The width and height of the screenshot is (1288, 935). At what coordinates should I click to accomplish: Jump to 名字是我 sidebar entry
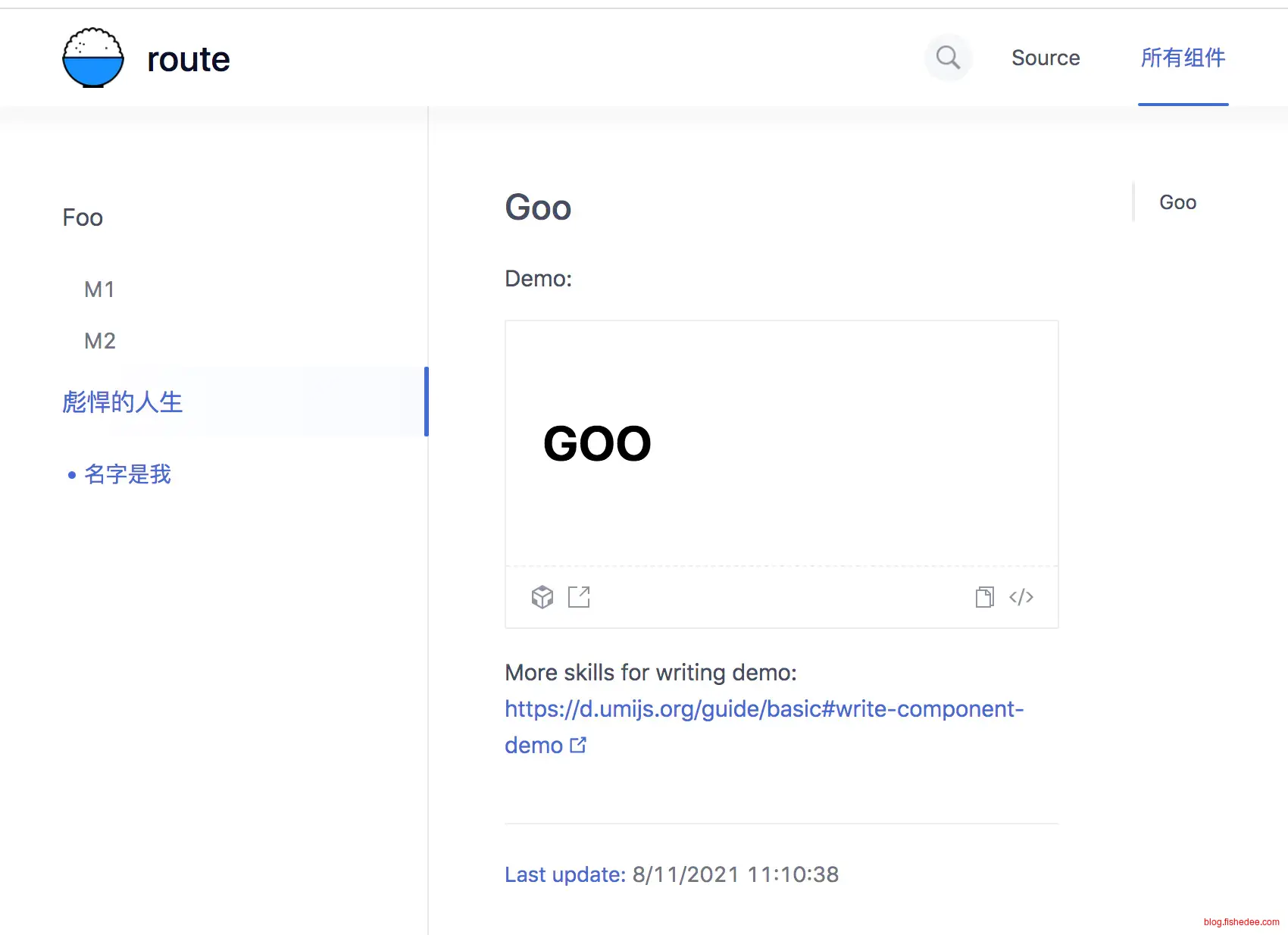[x=127, y=474]
